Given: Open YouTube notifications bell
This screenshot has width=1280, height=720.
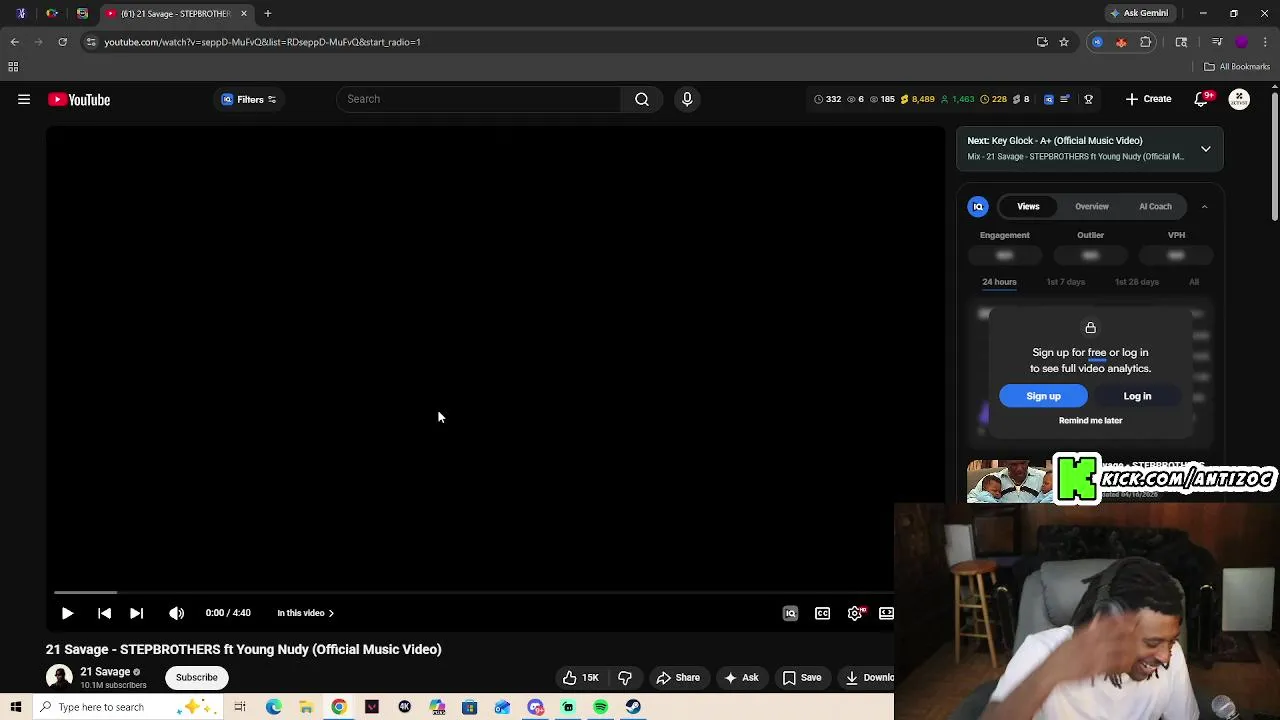Looking at the screenshot, I should pyautogui.click(x=1202, y=99).
